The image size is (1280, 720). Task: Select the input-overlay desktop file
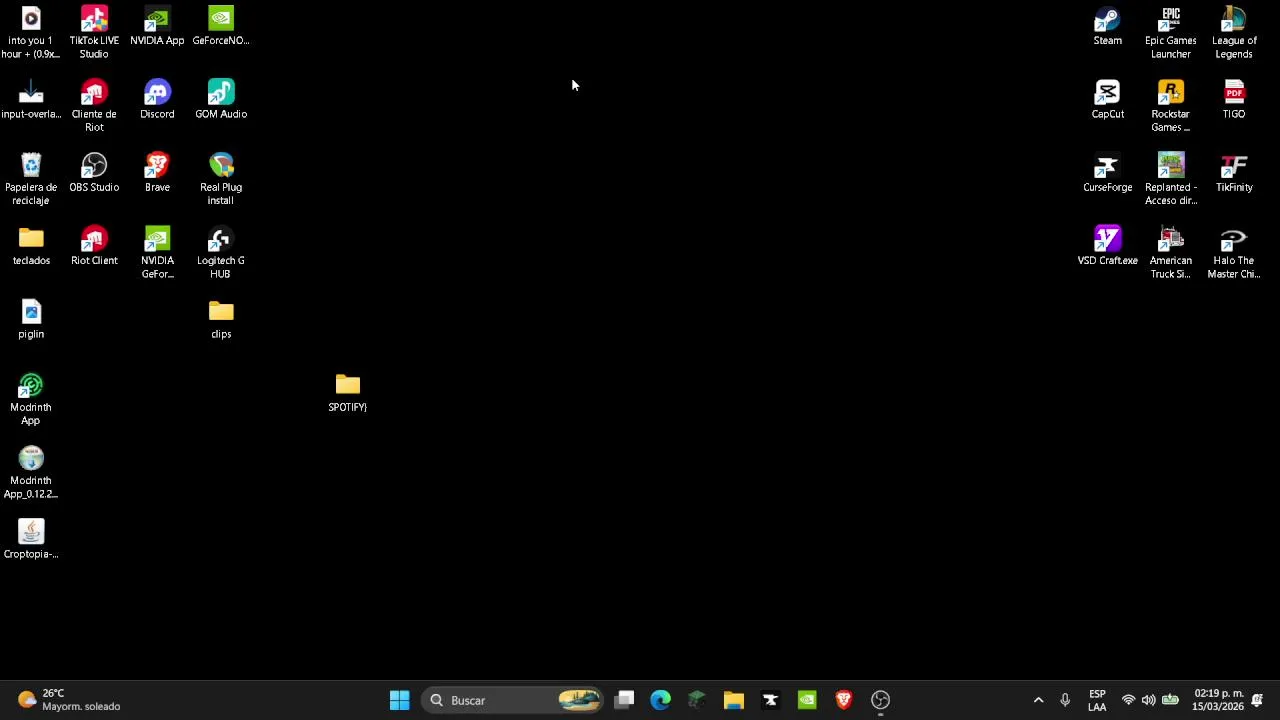coord(31,99)
